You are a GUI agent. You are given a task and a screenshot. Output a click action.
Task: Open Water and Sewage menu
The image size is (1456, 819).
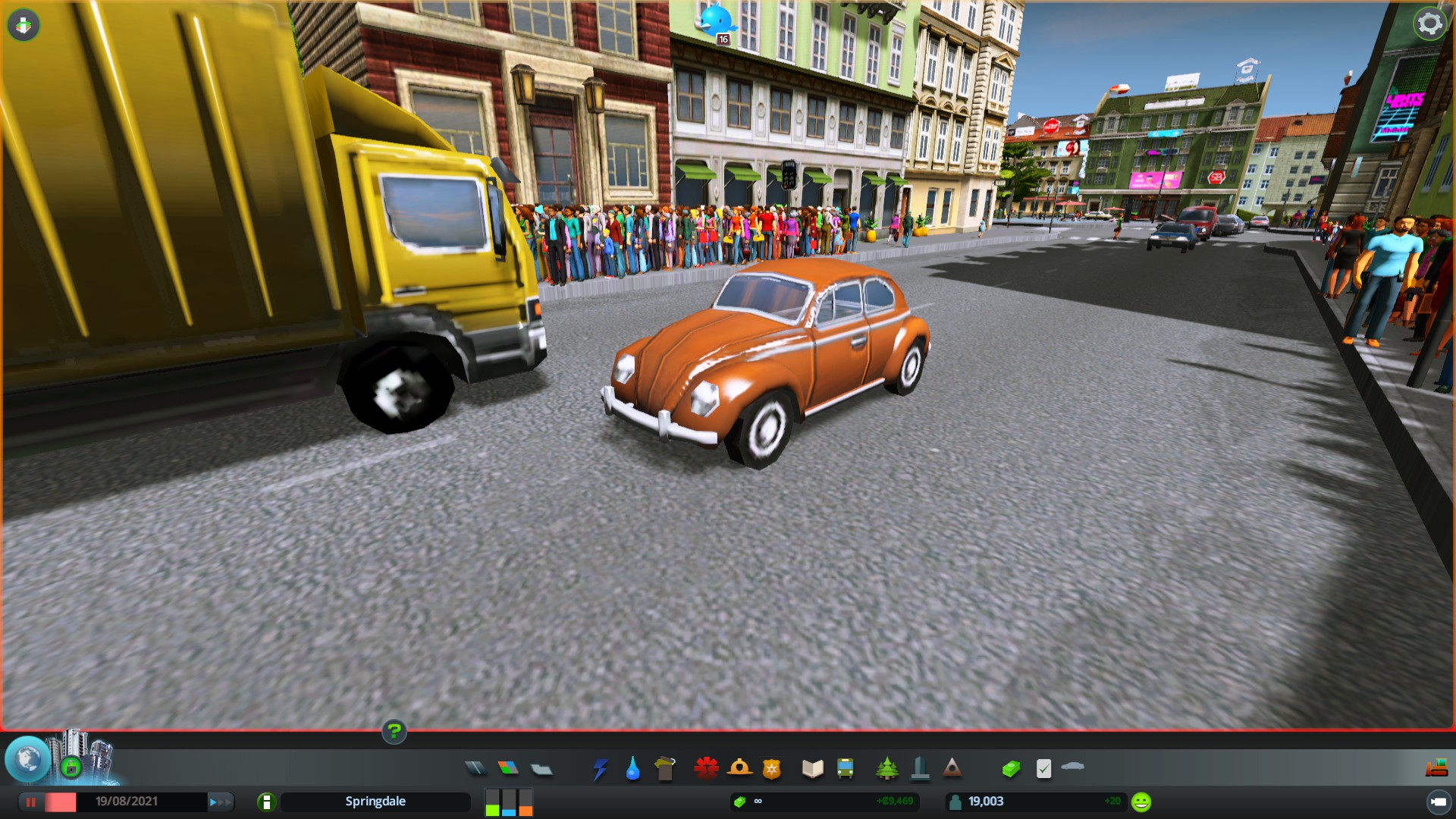point(632,769)
